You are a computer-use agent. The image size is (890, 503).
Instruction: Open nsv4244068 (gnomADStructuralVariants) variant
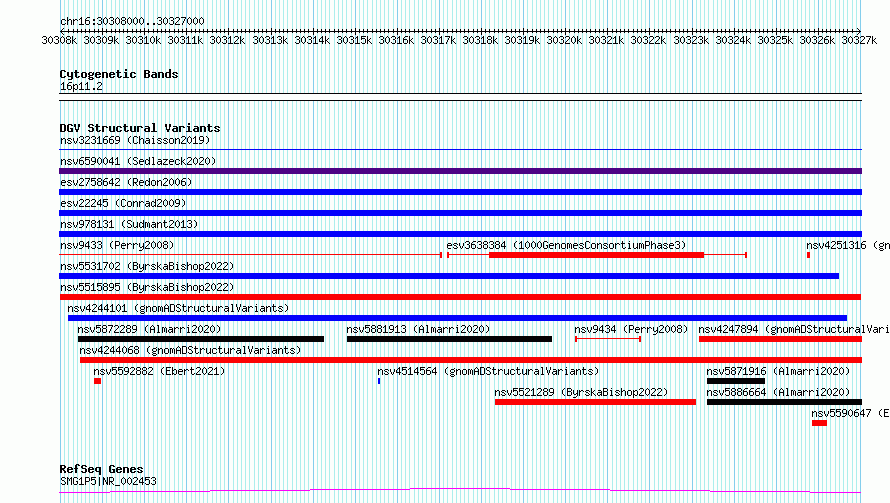pyautogui.click(x=190, y=350)
